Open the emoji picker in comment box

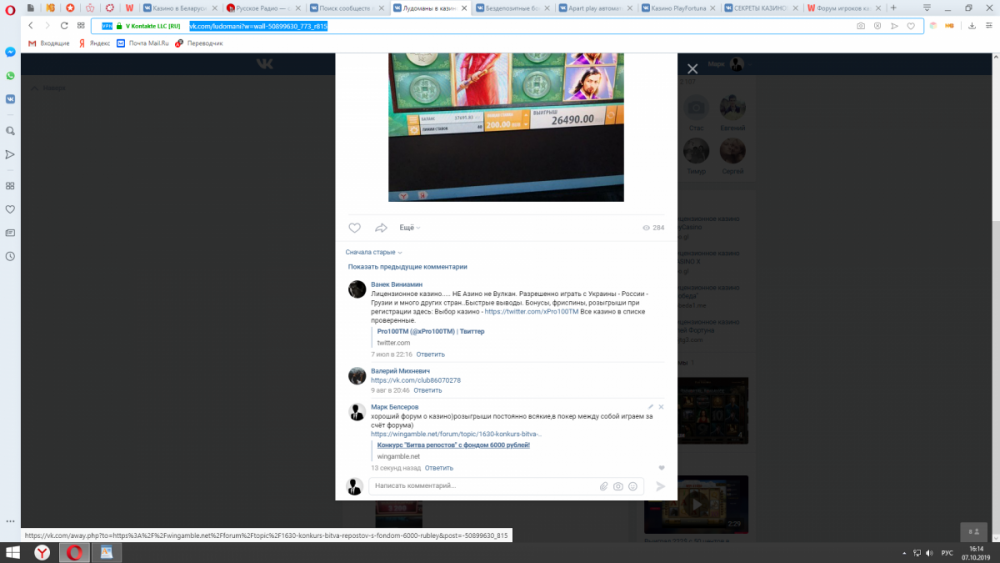(x=633, y=486)
